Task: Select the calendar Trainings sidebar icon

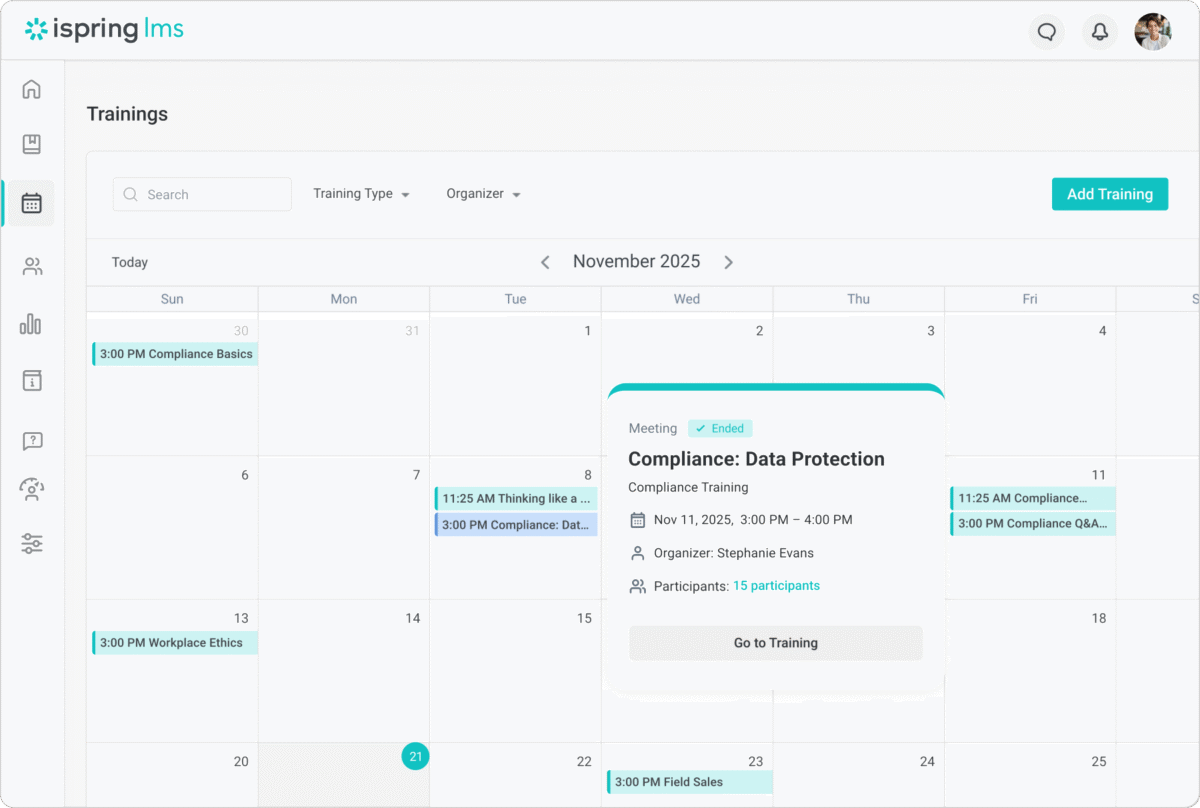Action: (x=32, y=203)
